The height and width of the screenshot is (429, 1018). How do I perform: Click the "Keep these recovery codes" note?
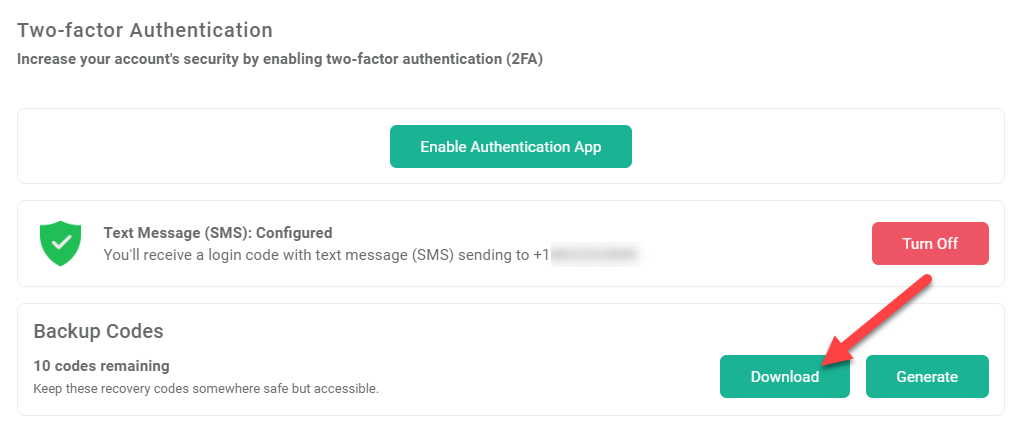click(206, 389)
